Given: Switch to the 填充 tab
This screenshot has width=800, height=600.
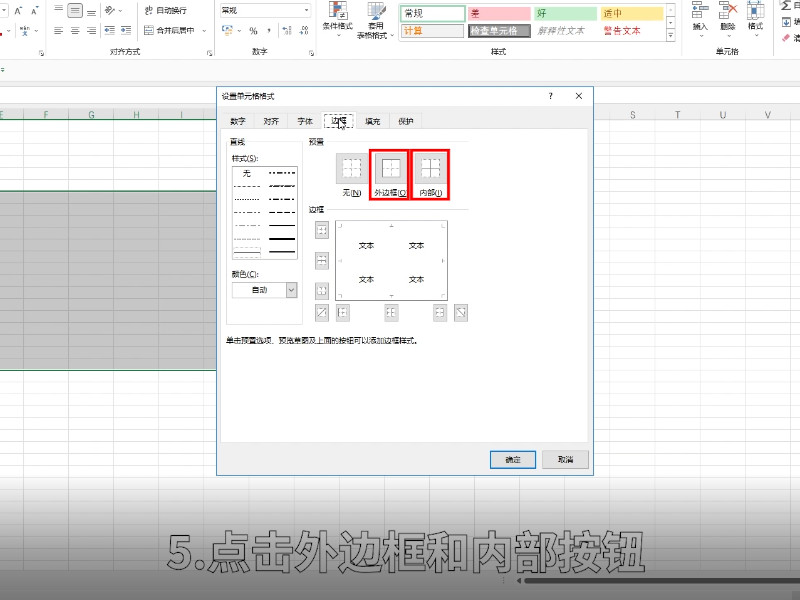Looking at the screenshot, I should tap(372, 121).
